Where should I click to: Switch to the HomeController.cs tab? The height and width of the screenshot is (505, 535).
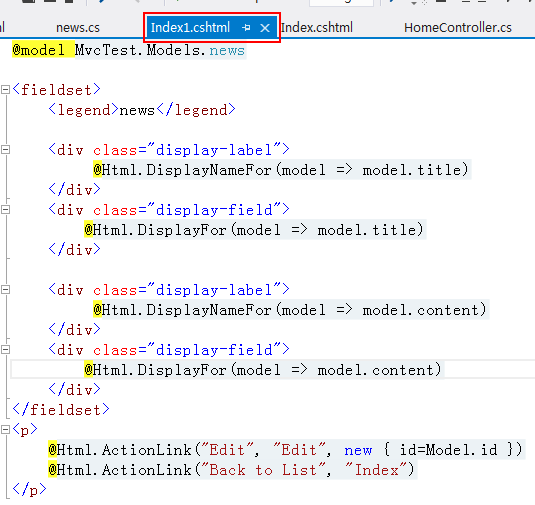pos(458,28)
